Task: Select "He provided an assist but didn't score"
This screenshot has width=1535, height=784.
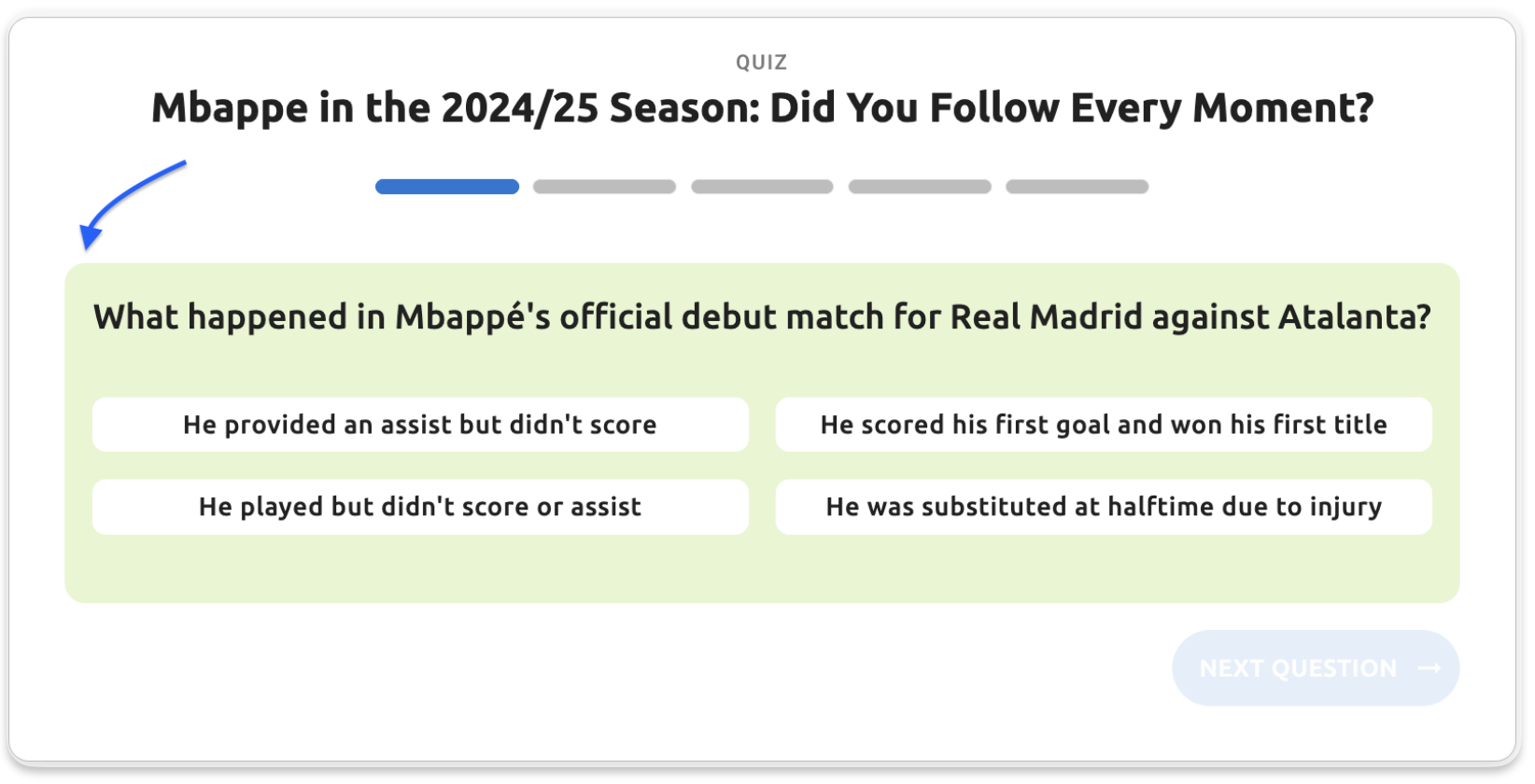Action: (420, 426)
